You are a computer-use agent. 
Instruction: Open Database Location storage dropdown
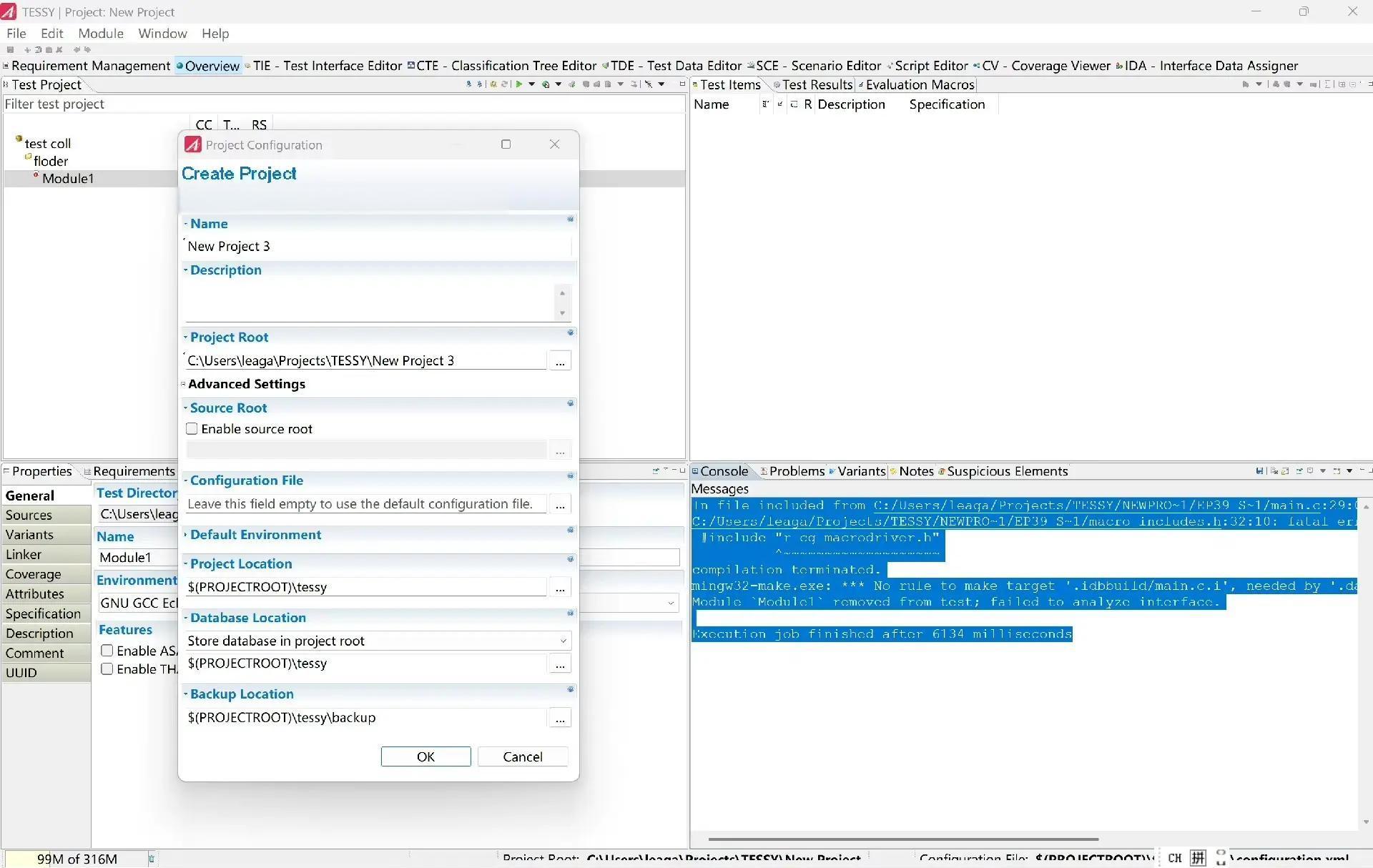pyautogui.click(x=563, y=641)
